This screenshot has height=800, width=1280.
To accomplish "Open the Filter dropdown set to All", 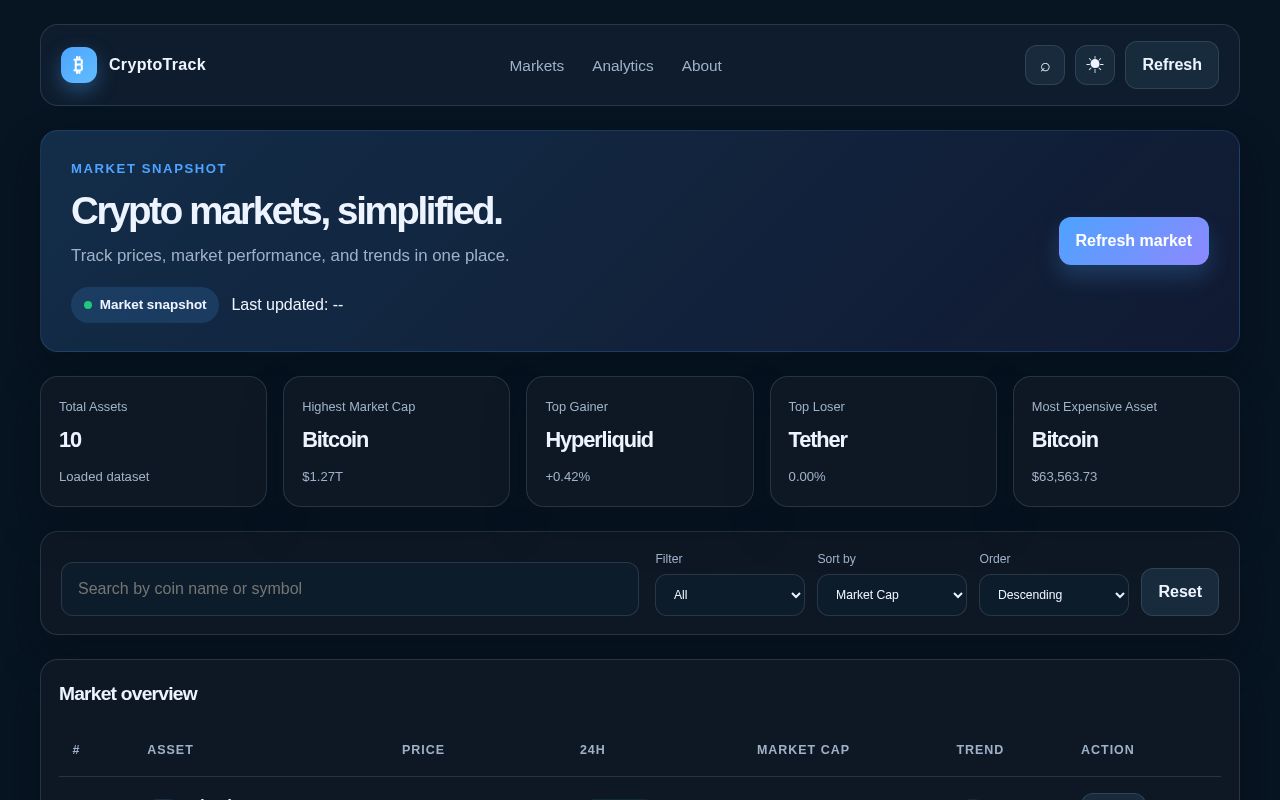I will point(730,595).
